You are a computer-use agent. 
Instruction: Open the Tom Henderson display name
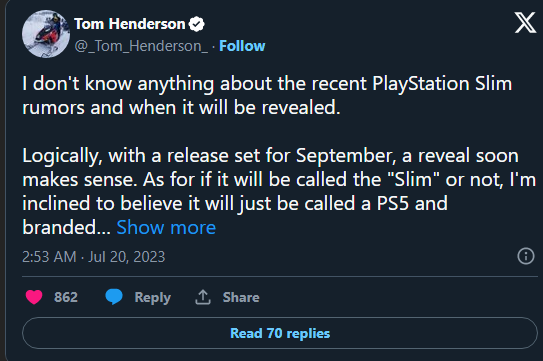[130, 24]
